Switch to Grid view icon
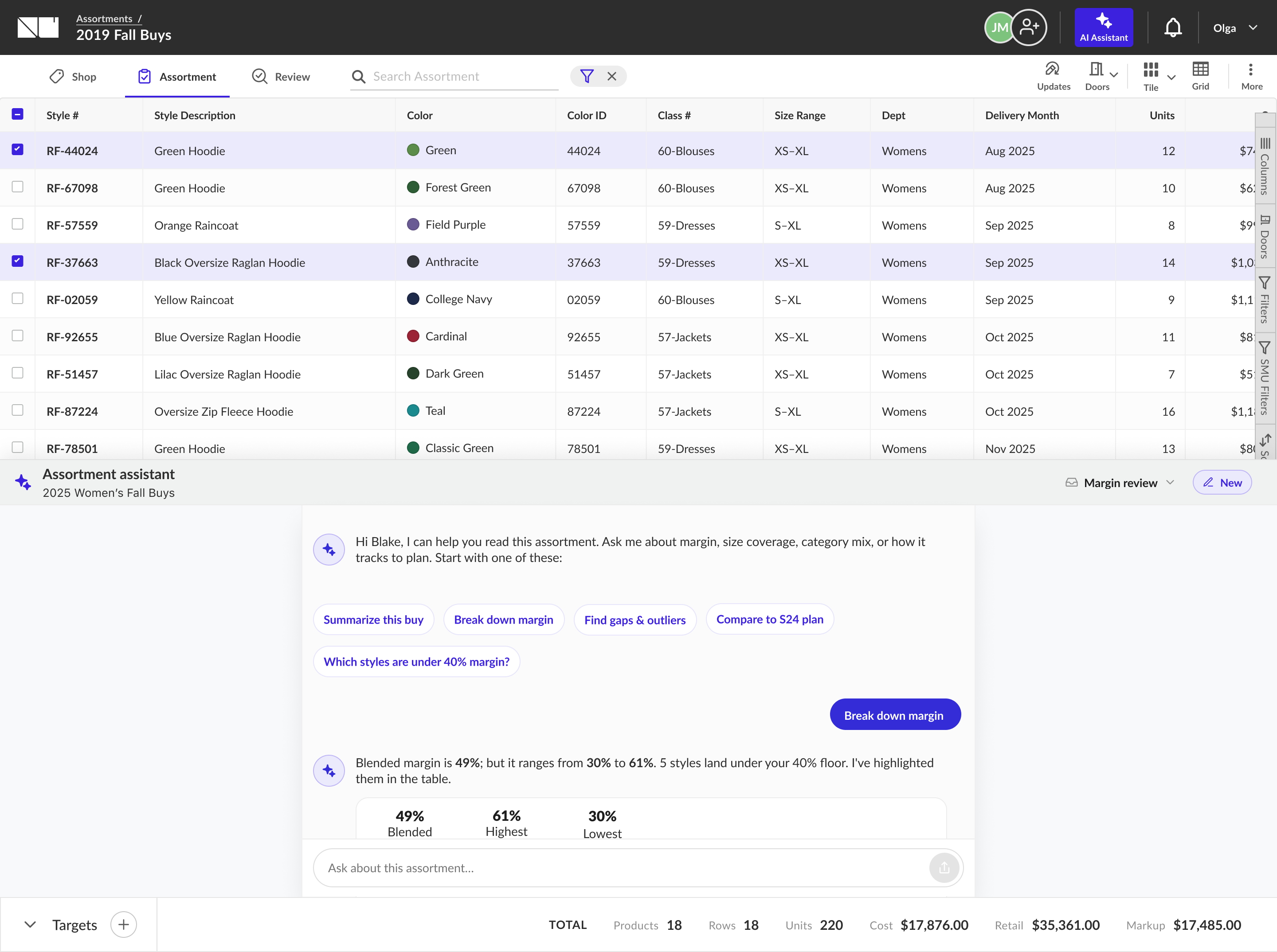The image size is (1277, 952). coord(1200,69)
